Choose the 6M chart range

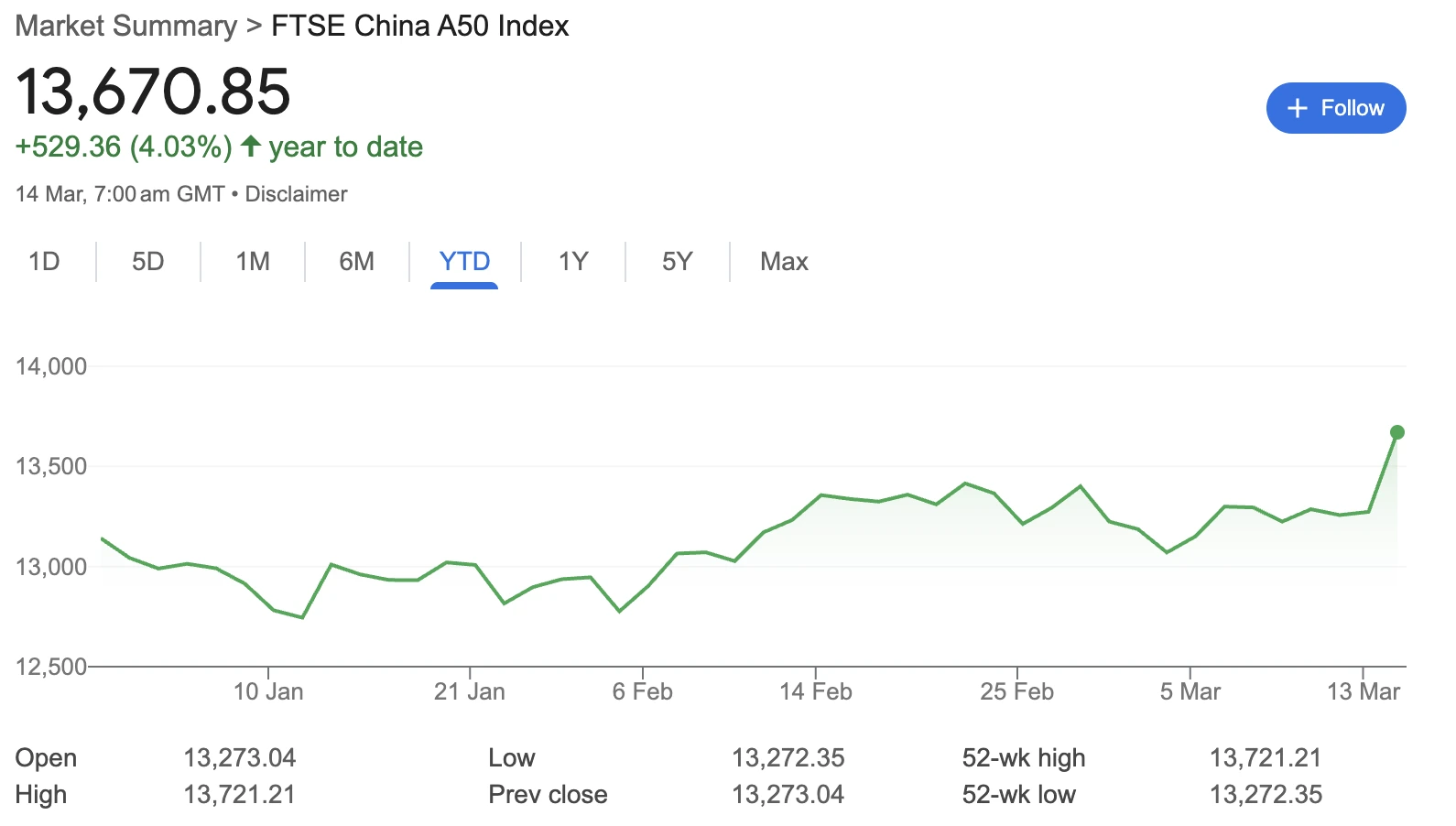pos(356,262)
